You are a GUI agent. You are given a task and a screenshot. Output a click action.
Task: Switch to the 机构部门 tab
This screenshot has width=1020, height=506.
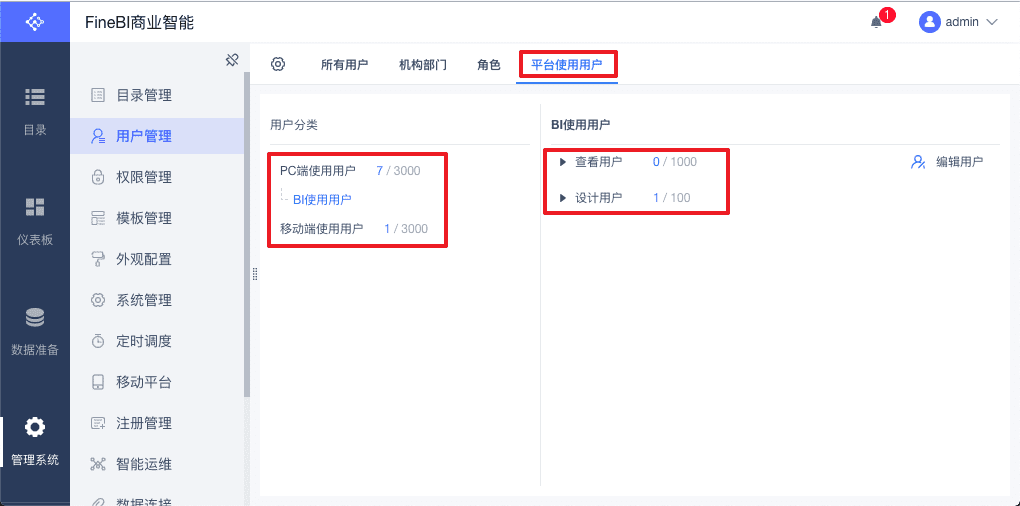pos(422,65)
